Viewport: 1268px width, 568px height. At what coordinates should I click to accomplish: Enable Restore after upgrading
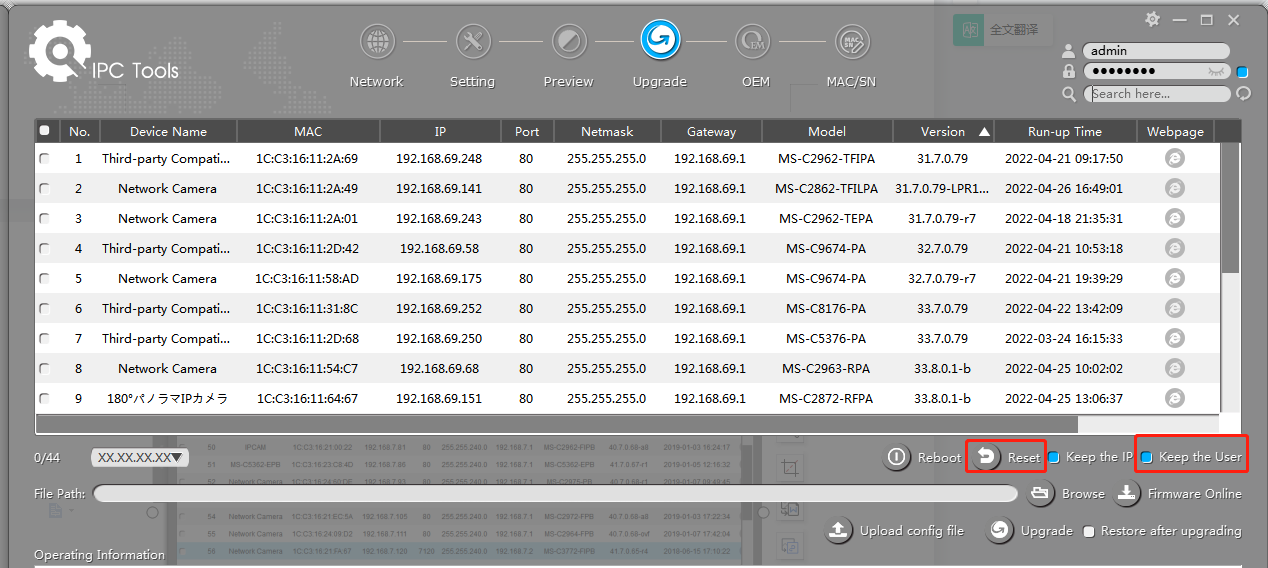point(1089,531)
